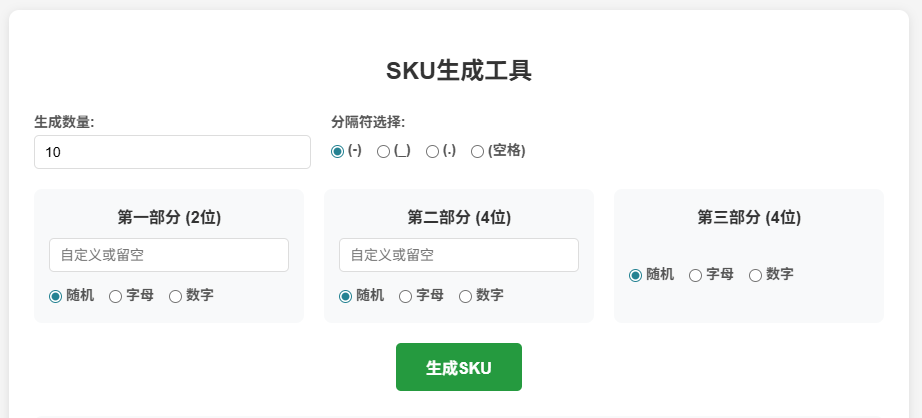Focus the 生成数量 quantity input field
Image resolution: width=922 pixels, height=418 pixels.
click(x=172, y=152)
